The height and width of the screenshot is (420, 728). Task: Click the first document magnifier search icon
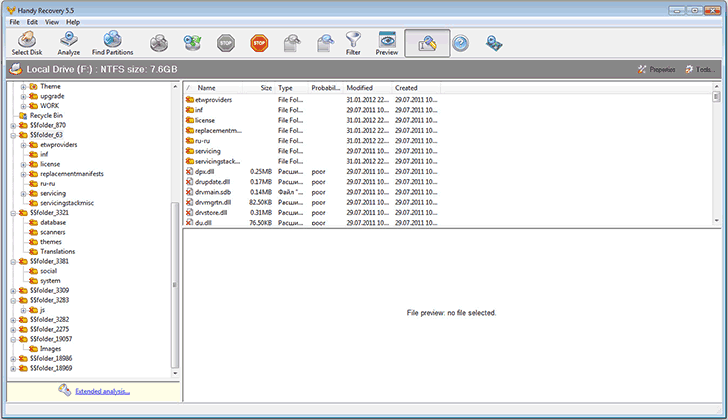click(x=292, y=43)
